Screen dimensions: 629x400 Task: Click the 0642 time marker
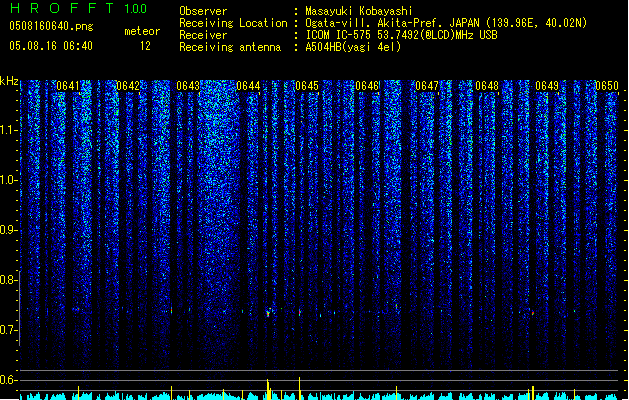tap(128, 86)
